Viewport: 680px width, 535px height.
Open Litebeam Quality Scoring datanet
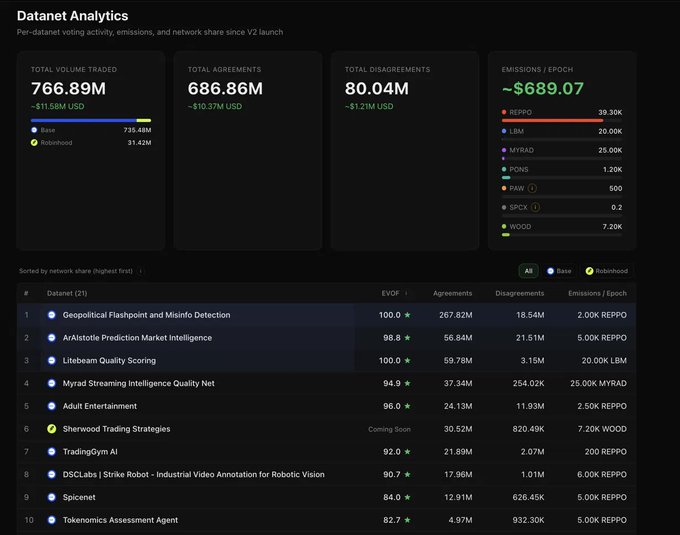click(109, 360)
